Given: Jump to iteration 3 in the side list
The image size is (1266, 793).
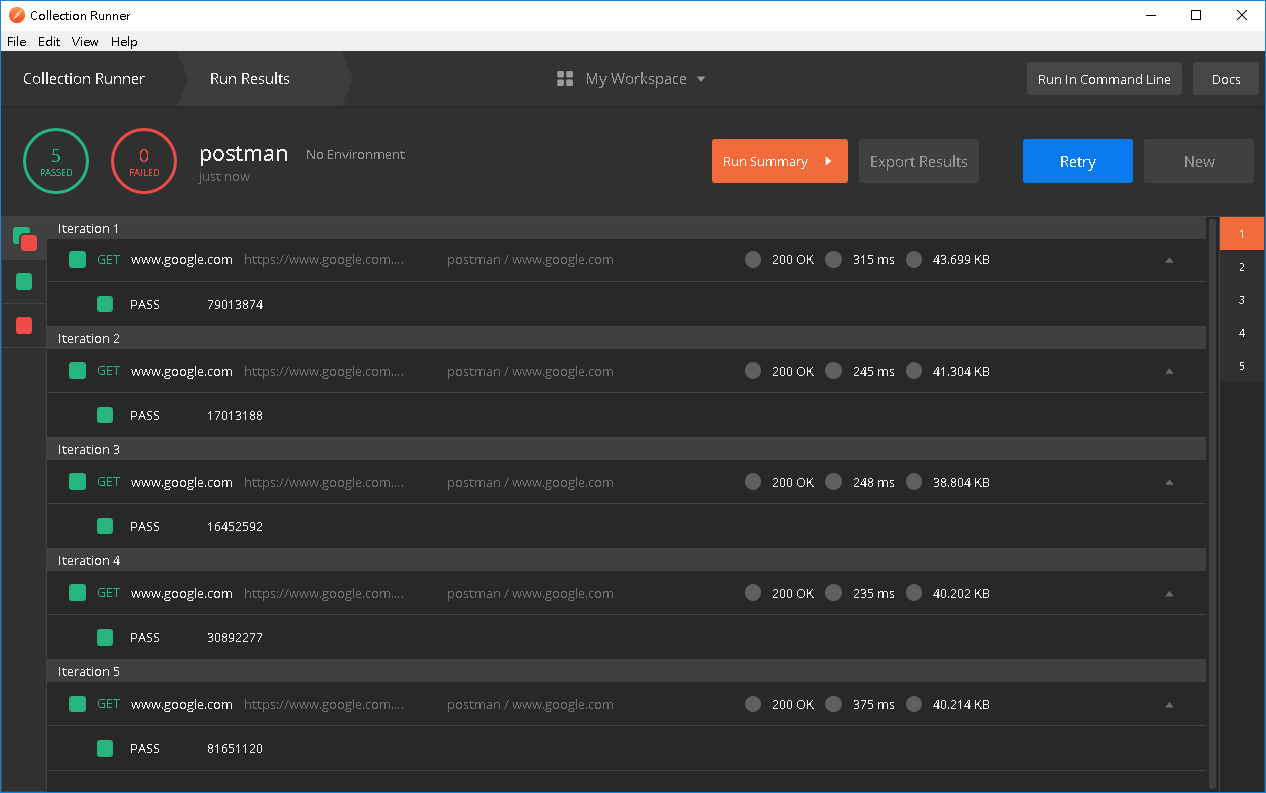Looking at the screenshot, I should click(1242, 300).
